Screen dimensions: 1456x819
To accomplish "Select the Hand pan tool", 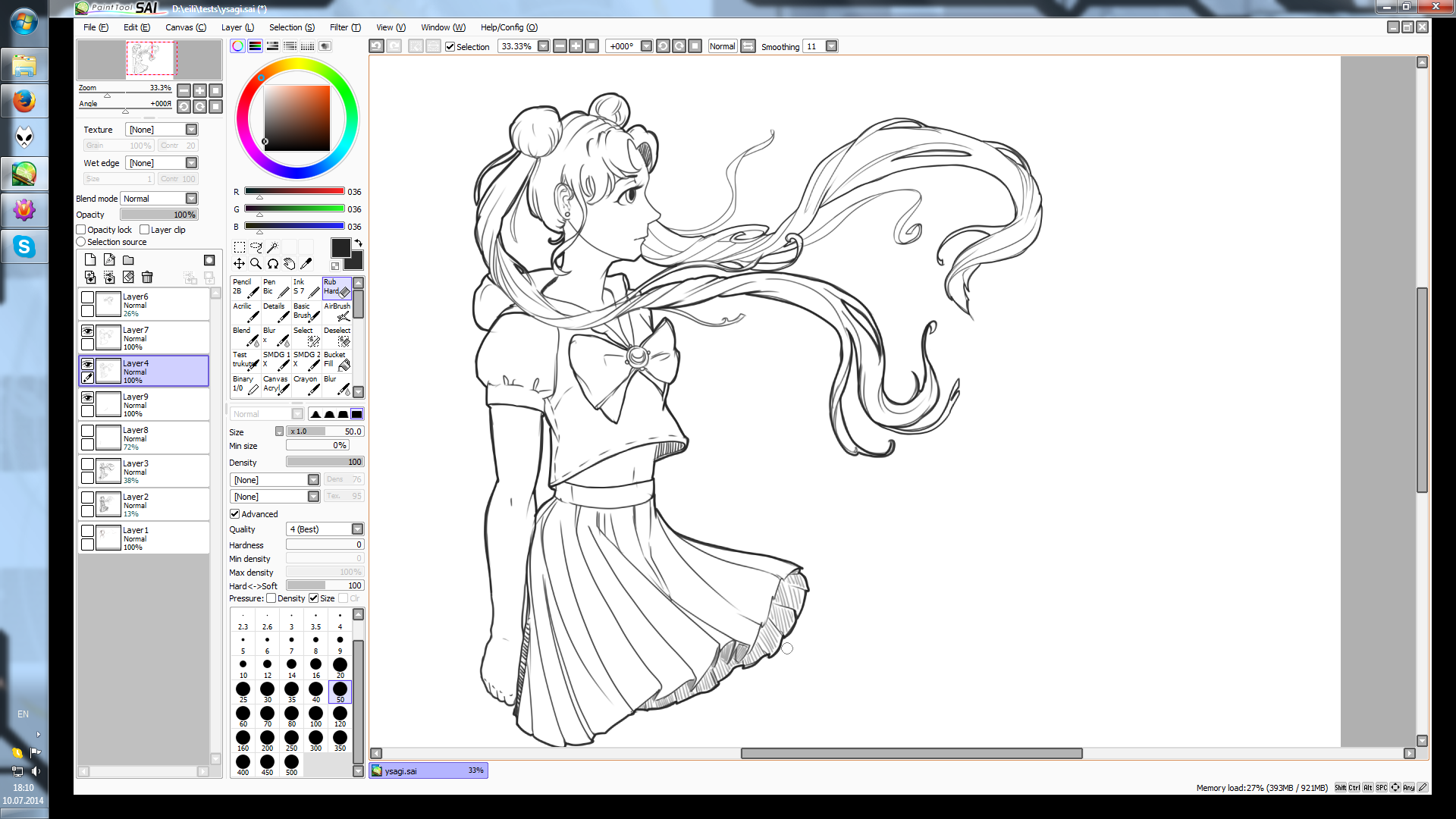I will point(289,264).
